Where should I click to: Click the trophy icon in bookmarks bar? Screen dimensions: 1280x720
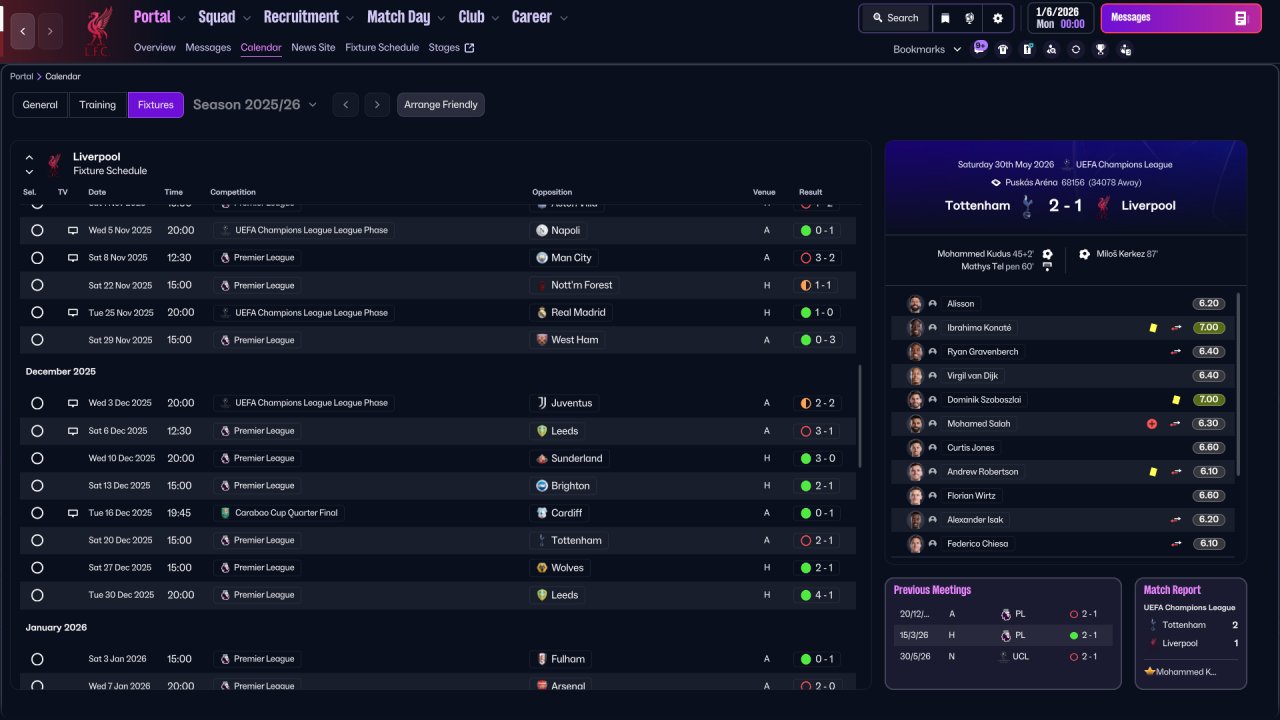pyautogui.click(x=1100, y=49)
